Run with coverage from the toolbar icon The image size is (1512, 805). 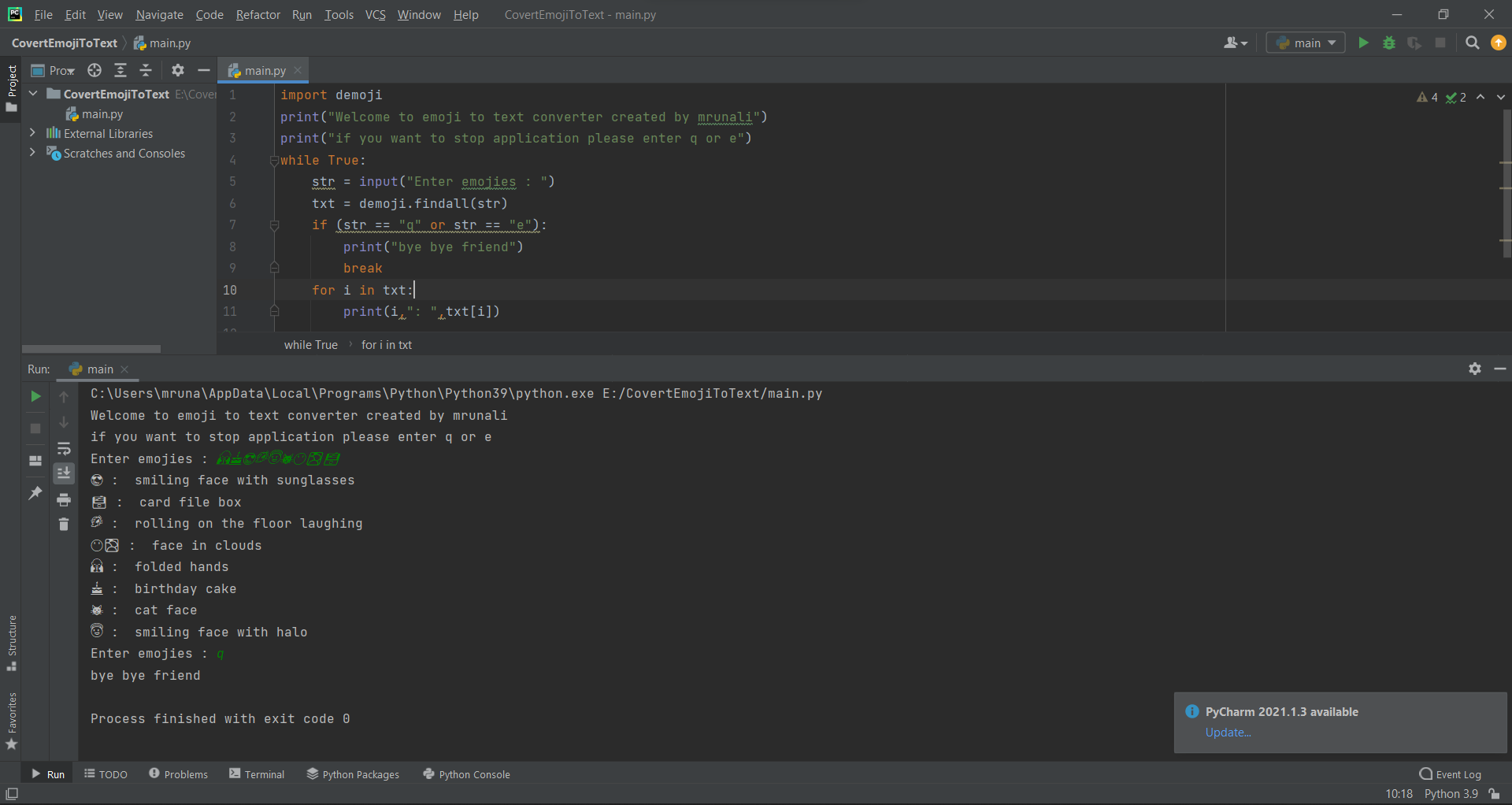[x=1414, y=43]
